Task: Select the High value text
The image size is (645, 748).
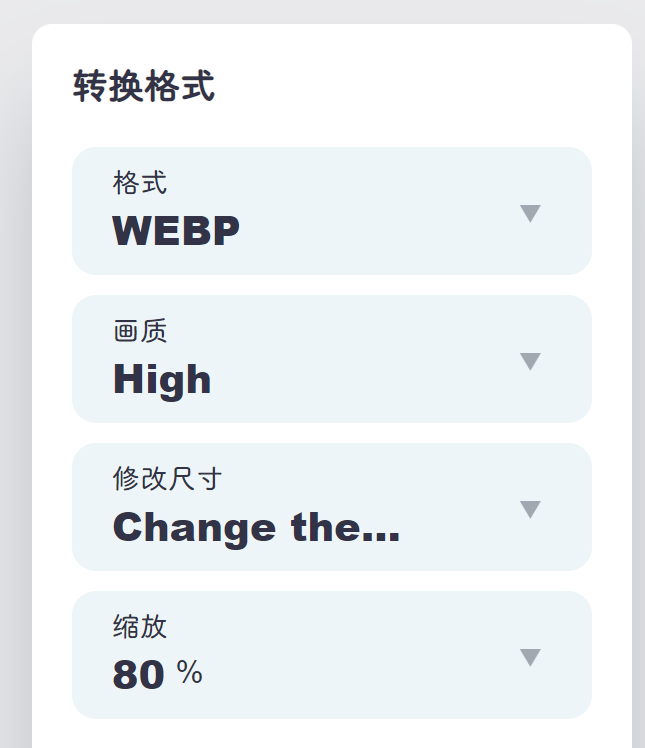Action: pyautogui.click(x=162, y=379)
